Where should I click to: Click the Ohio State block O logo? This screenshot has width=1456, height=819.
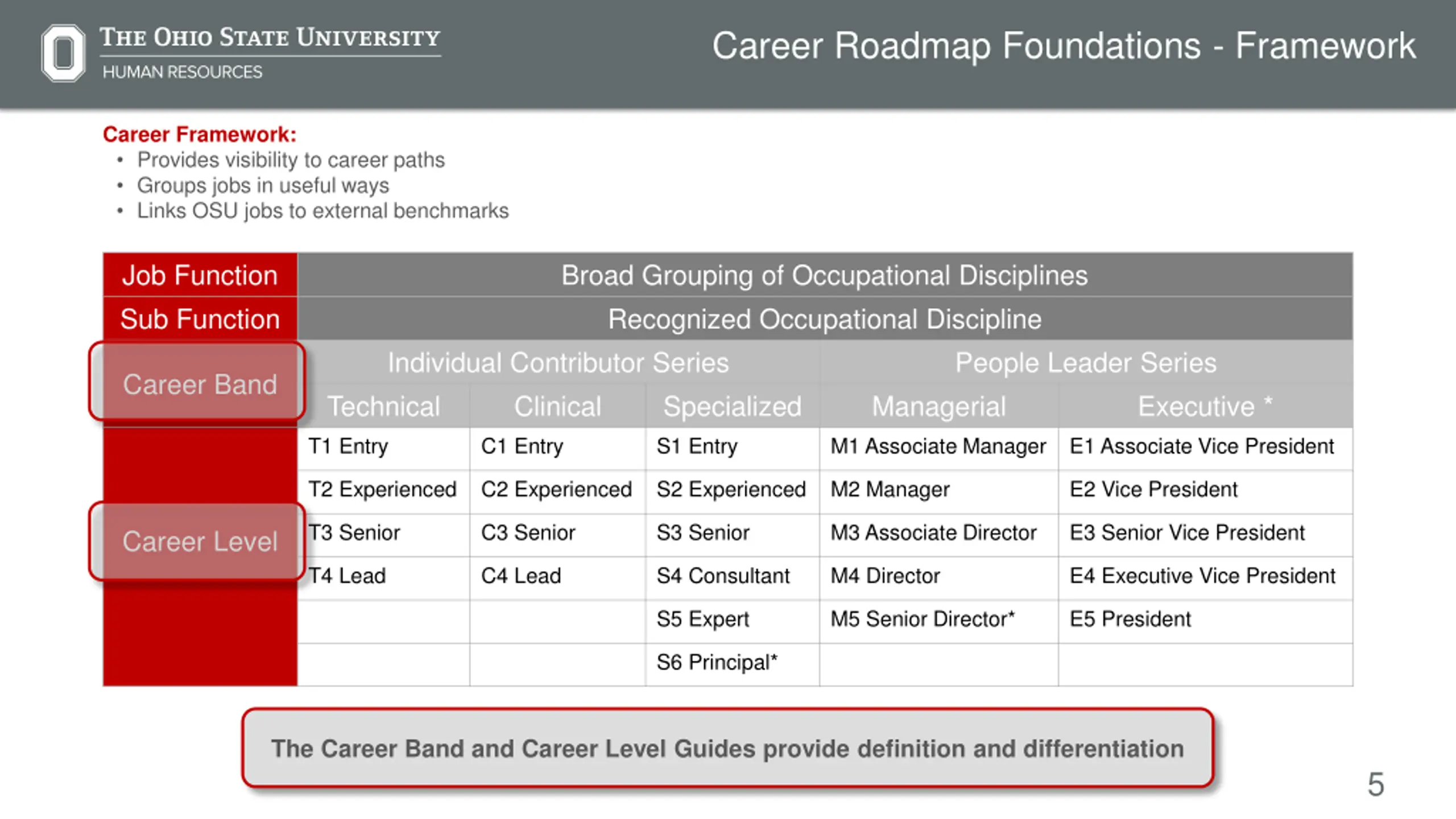(x=63, y=53)
